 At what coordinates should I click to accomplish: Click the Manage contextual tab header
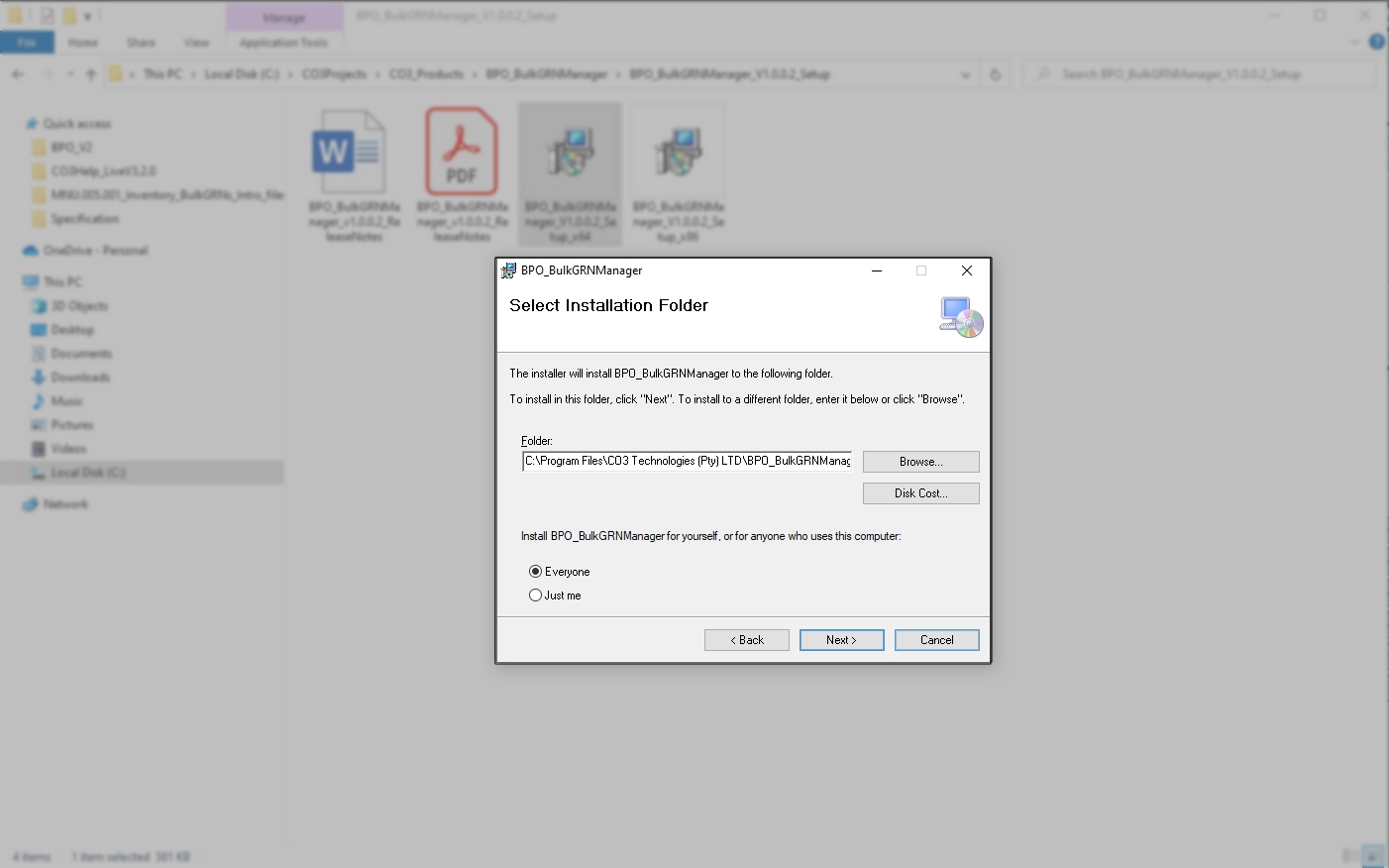tap(284, 17)
